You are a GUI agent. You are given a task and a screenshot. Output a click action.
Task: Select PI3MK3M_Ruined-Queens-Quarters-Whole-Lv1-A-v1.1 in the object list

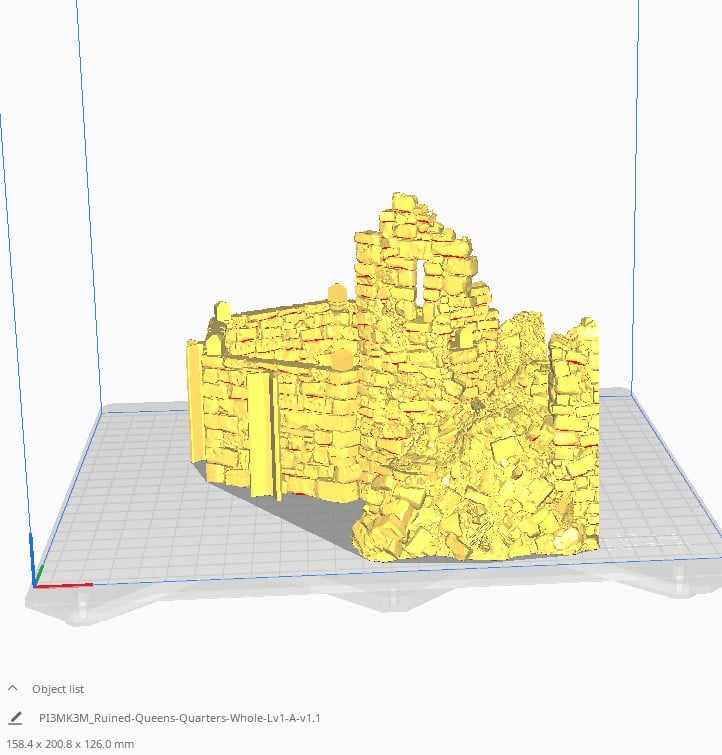click(x=180, y=718)
